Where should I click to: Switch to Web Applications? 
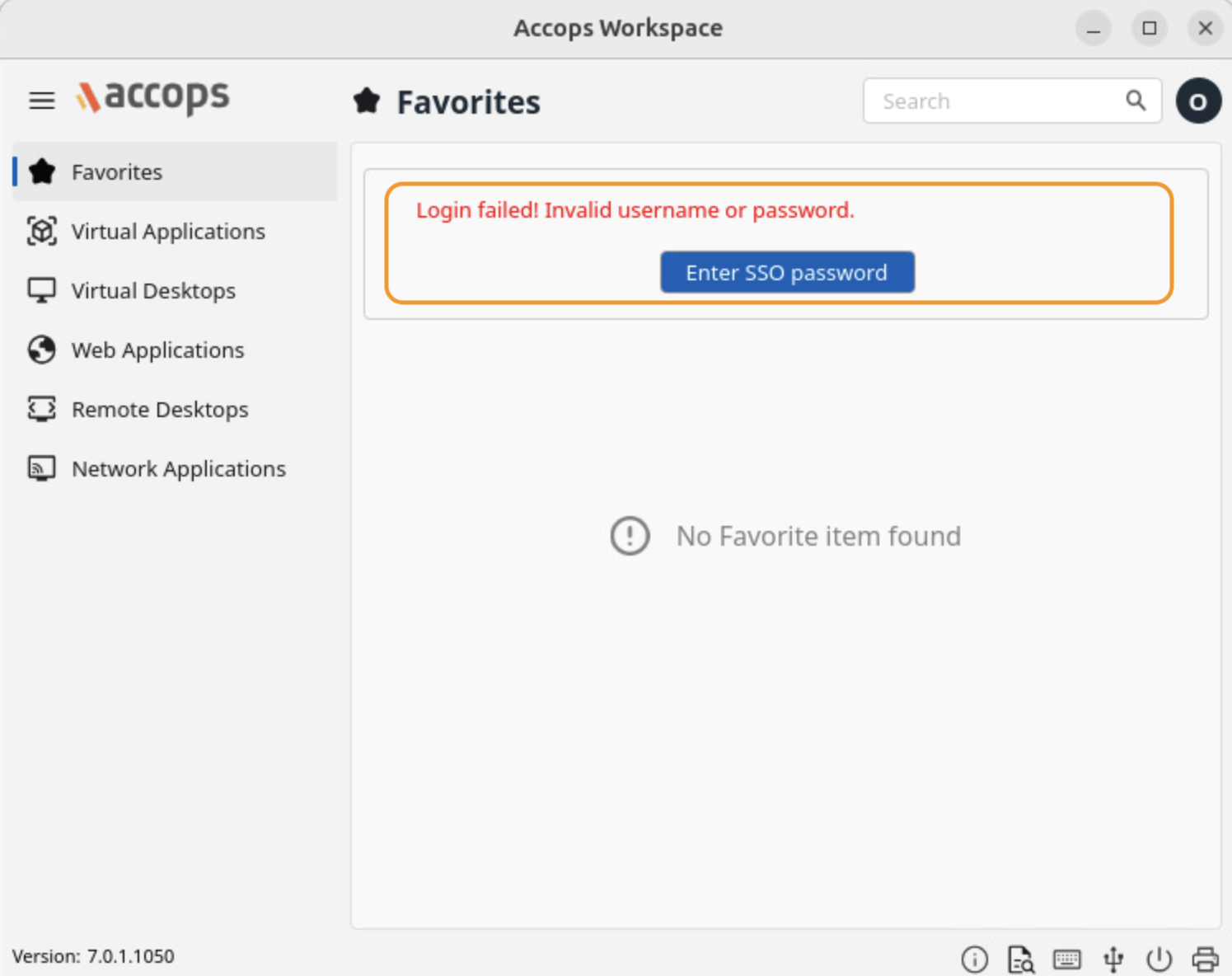click(x=157, y=350)
